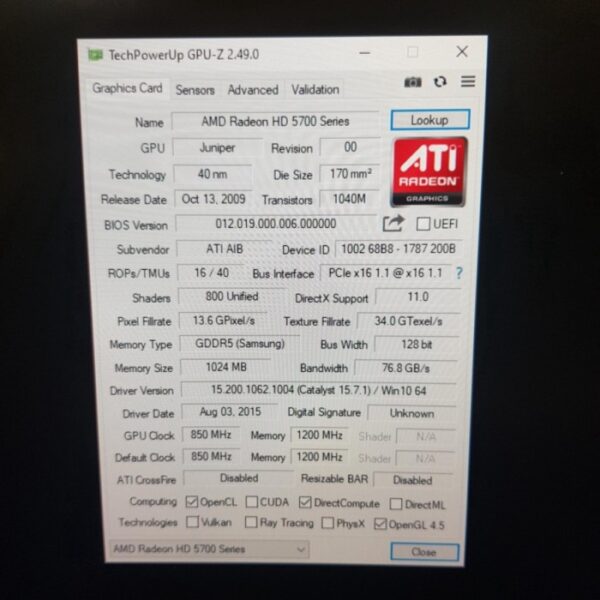600x600 pixels.
Task: Click the GPU Clock row Memory value 1200 MHz
Action: [x=320, y=435]
